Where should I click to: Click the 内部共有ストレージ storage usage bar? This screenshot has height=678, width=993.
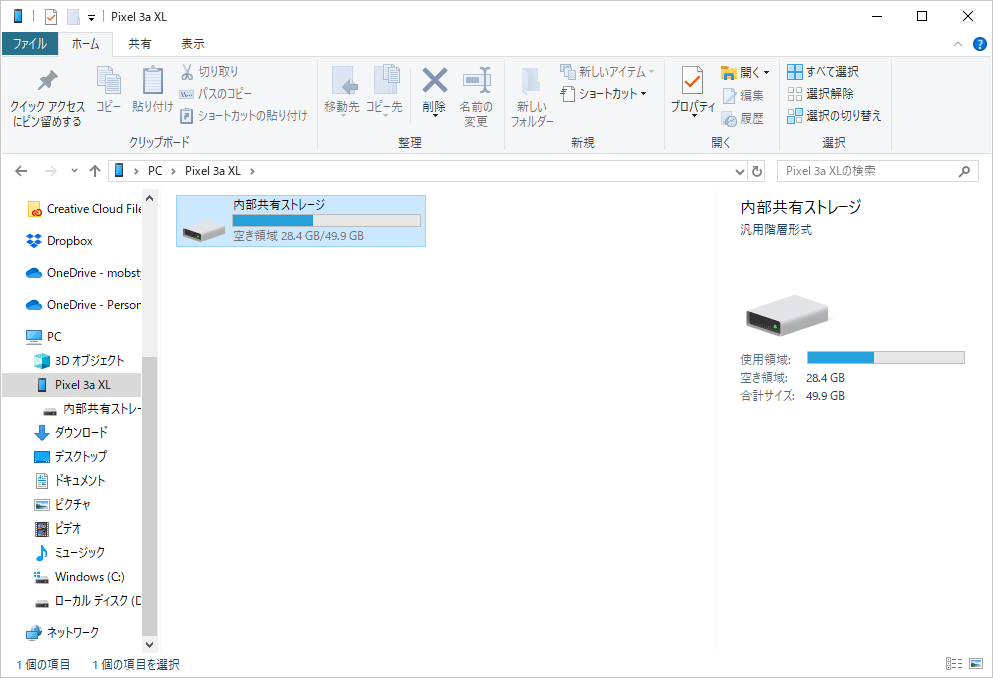(326, 221)
